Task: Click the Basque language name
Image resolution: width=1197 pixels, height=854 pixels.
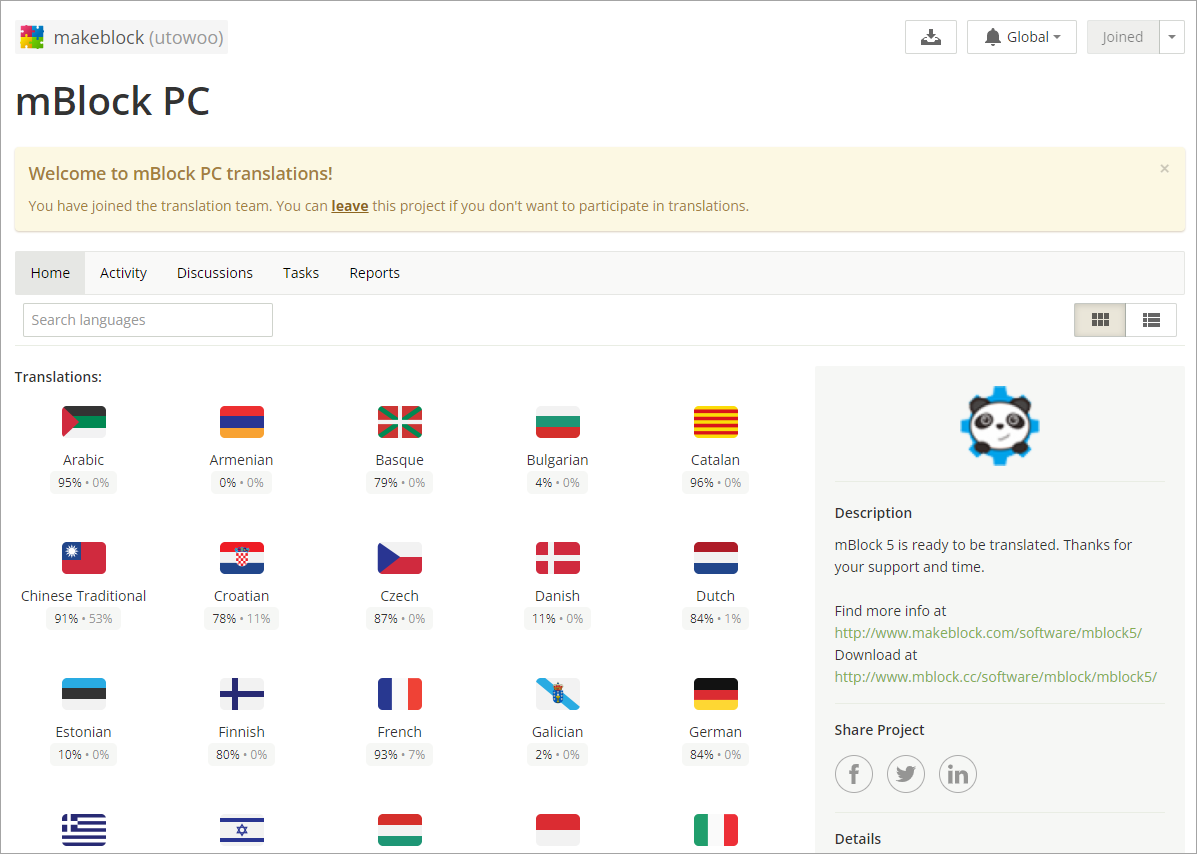Action: 400,460
